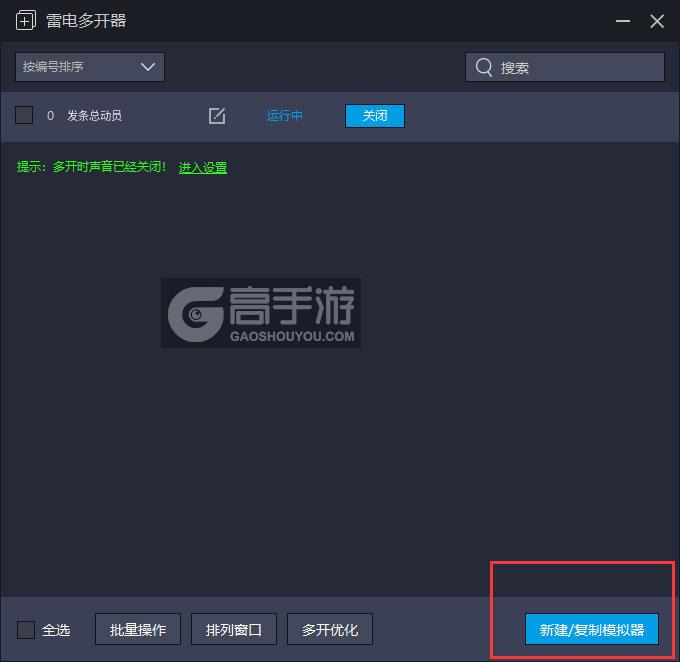
Task: Click the green 提示 sound-off tip text
Action: [91, 167]
